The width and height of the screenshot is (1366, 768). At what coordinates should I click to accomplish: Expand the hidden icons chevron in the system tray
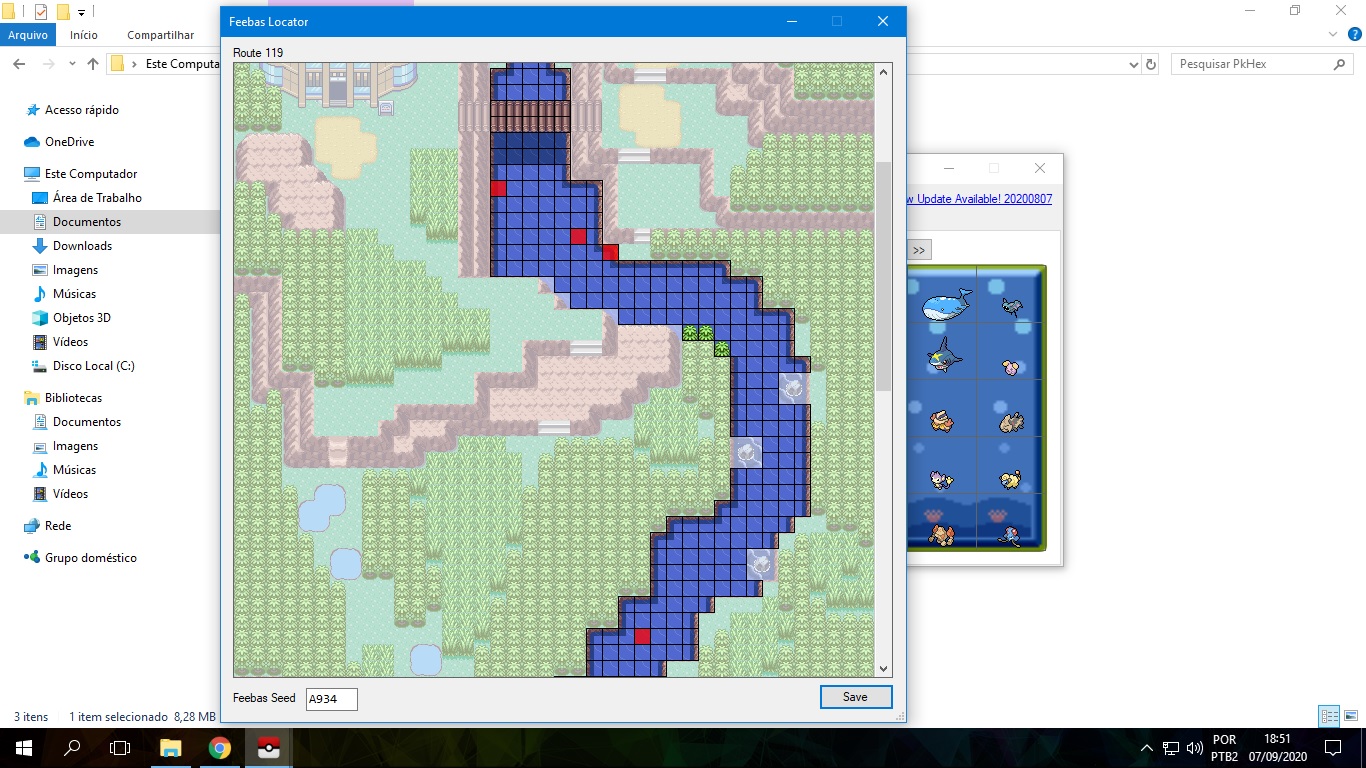1147,747
